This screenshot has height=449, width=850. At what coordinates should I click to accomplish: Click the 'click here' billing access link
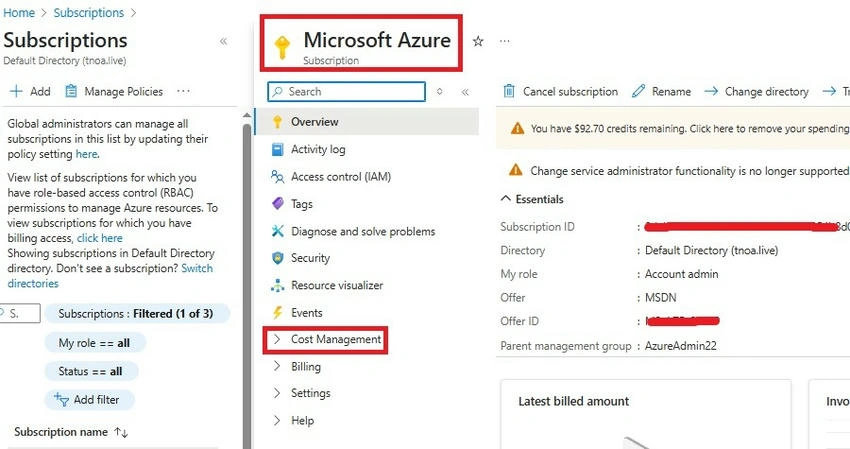[100, 238]
